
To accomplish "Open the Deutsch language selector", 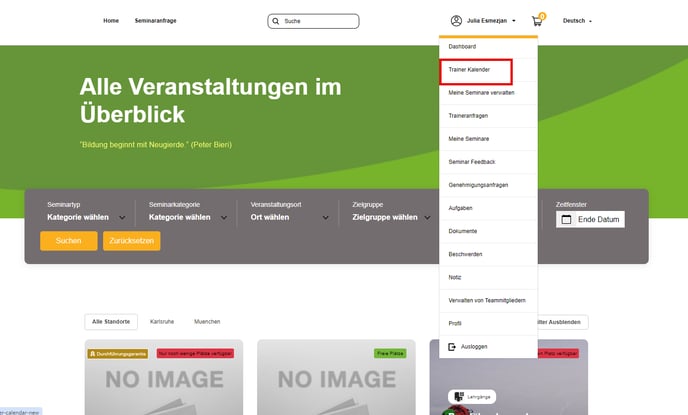I will click(577, 21).
